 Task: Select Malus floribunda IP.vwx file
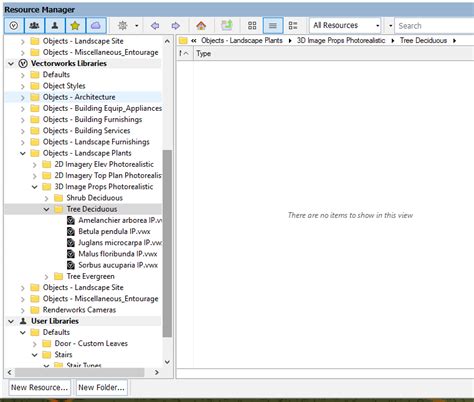[118, 254]
